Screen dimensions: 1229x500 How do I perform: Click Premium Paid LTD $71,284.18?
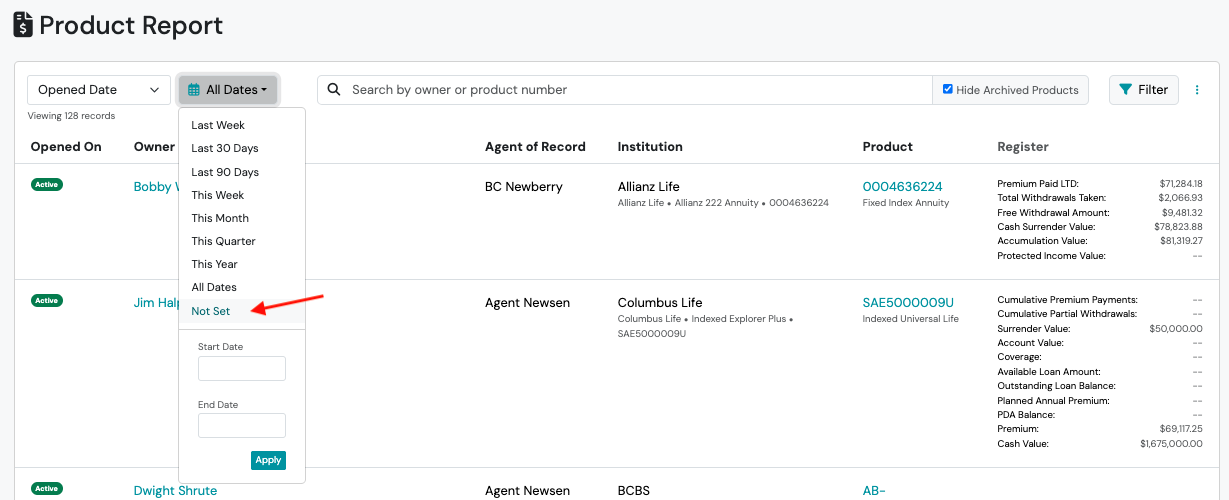[x=1180, y=184]
